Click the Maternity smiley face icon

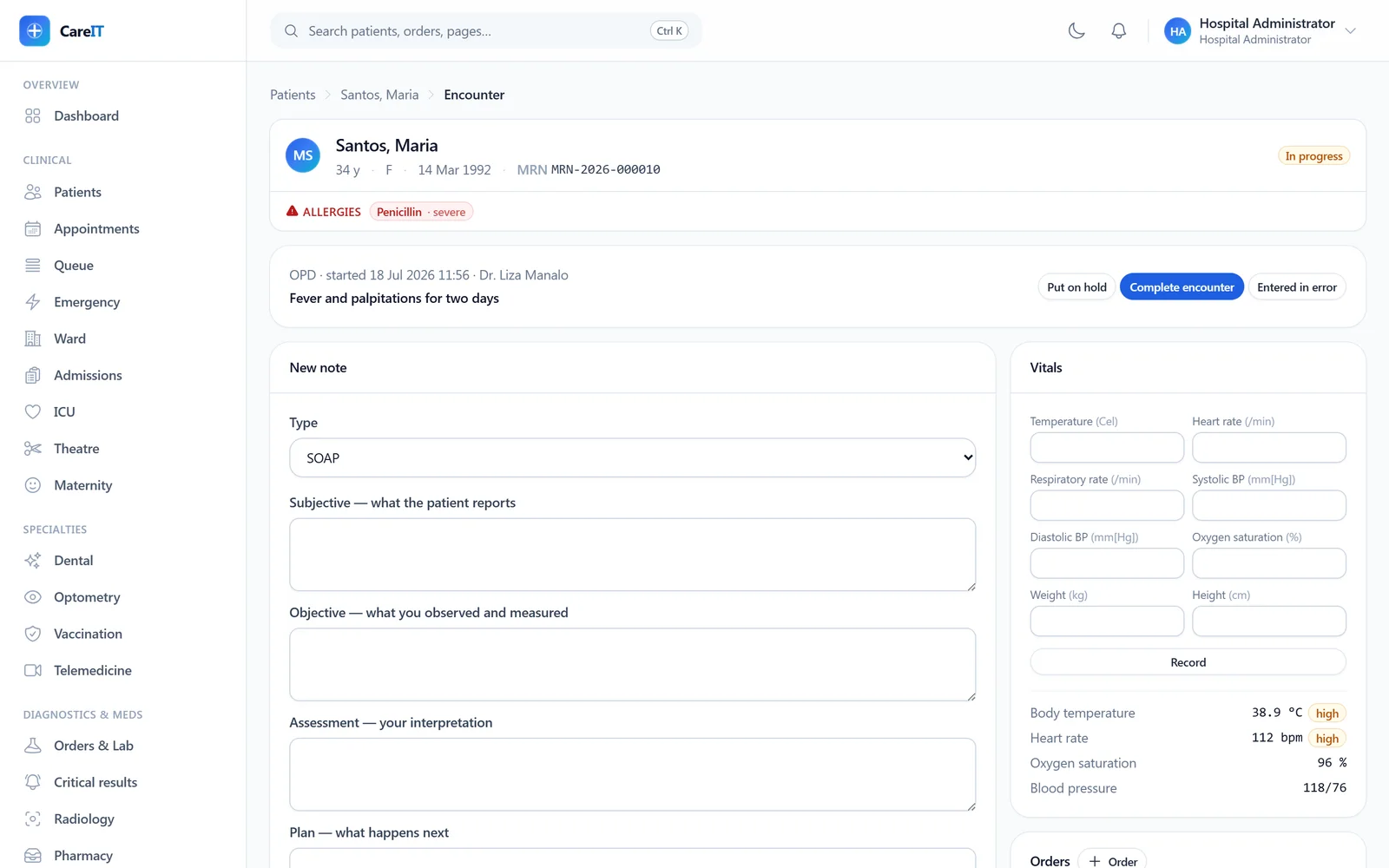coord(33,485)
